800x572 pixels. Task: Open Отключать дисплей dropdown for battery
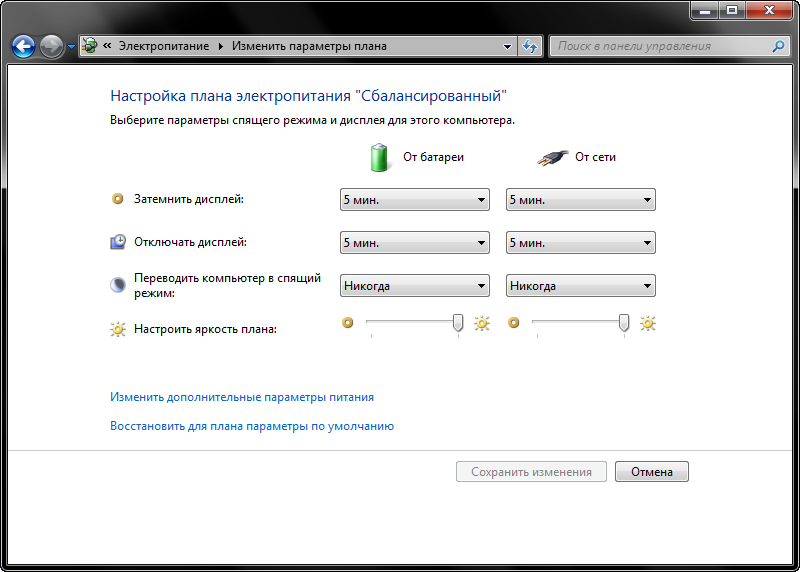415,242
